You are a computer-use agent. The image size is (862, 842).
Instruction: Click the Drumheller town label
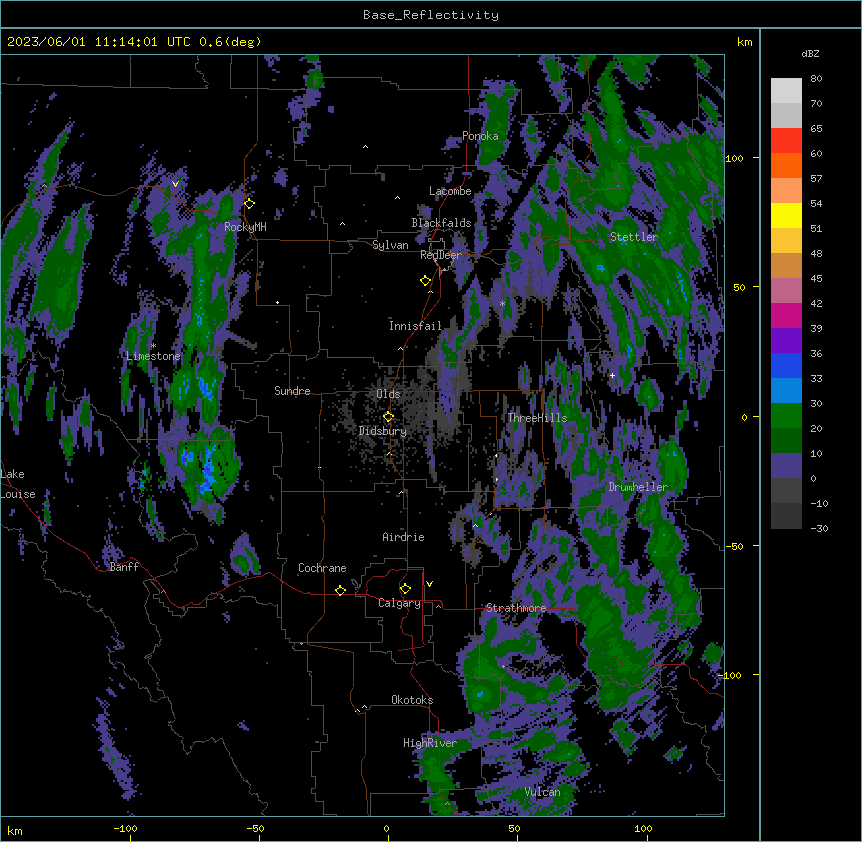point(638,487)
